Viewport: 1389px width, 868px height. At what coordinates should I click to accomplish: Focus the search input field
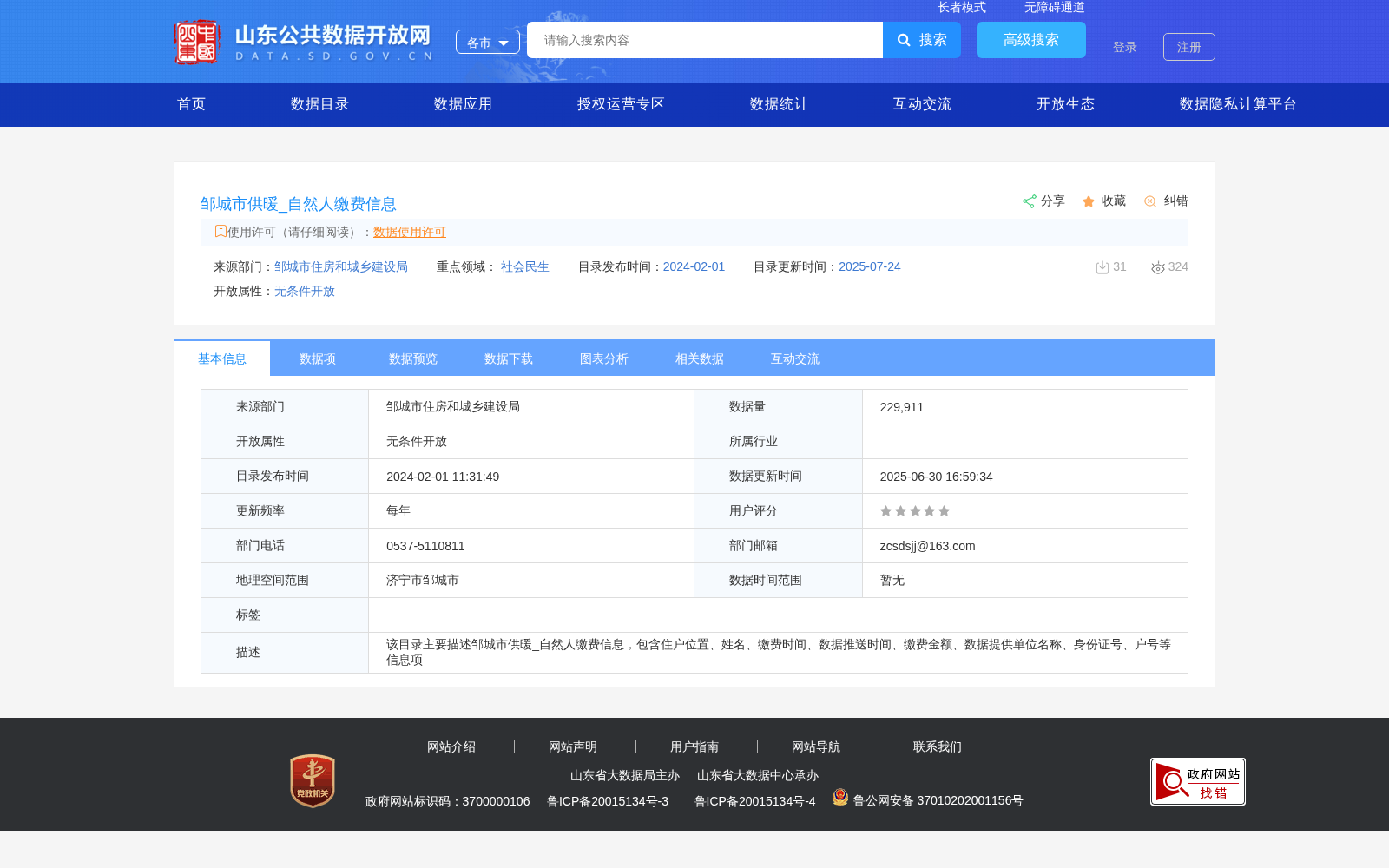(x=705, y=40)
